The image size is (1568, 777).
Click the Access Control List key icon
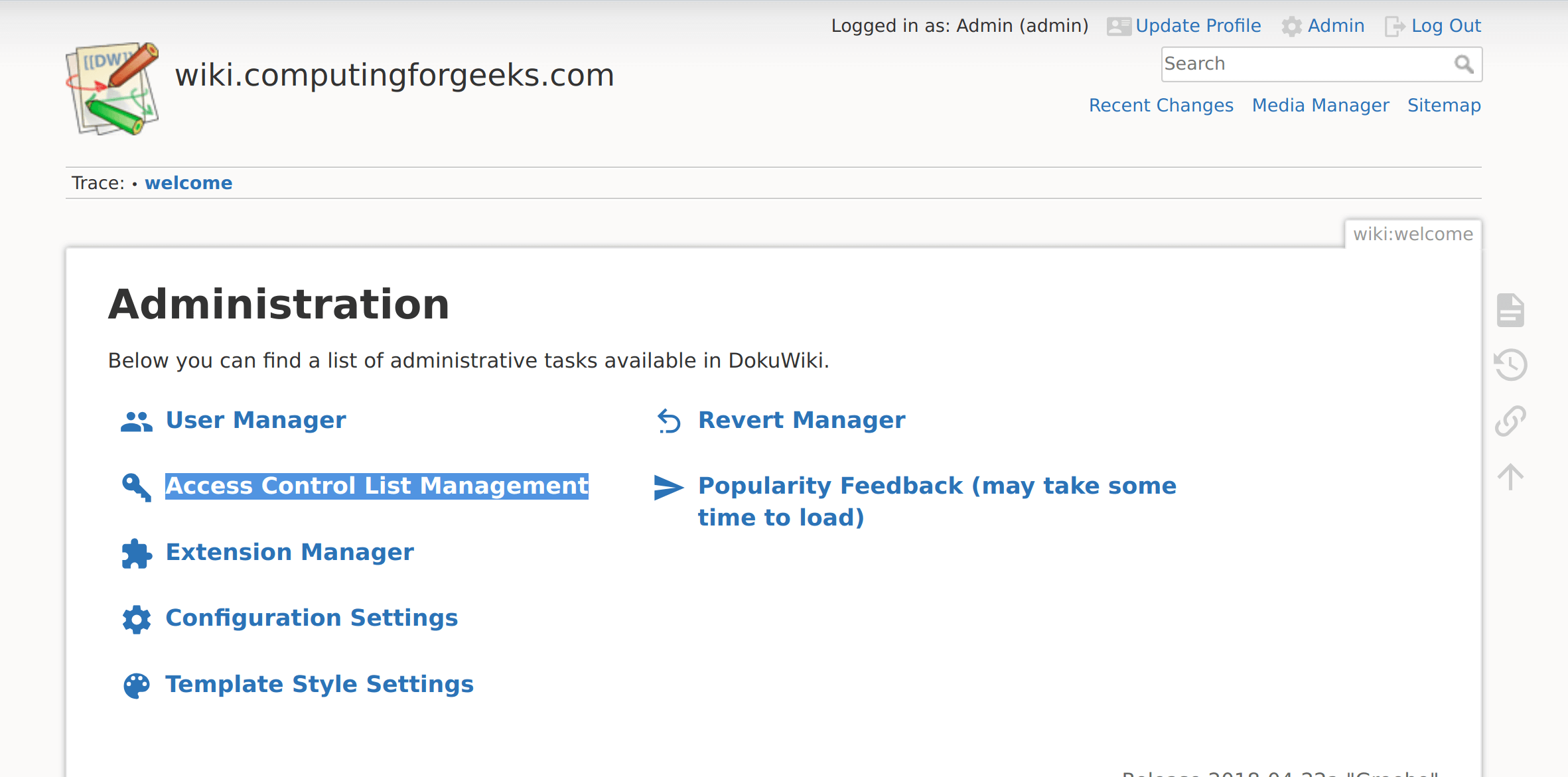click(x=137, y=487)
